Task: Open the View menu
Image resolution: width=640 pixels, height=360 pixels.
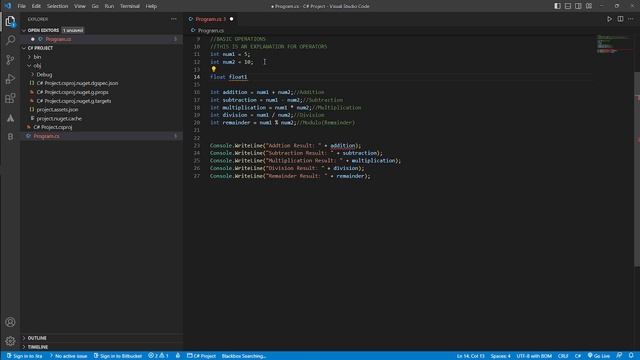Action: (80, 6)
